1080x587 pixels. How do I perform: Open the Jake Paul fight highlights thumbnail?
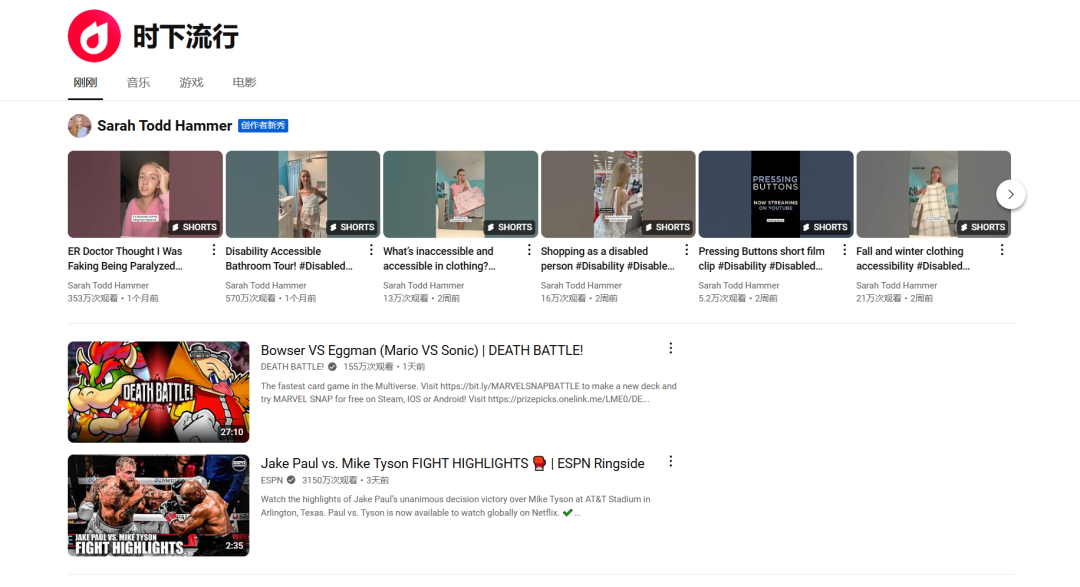(158, 505)
